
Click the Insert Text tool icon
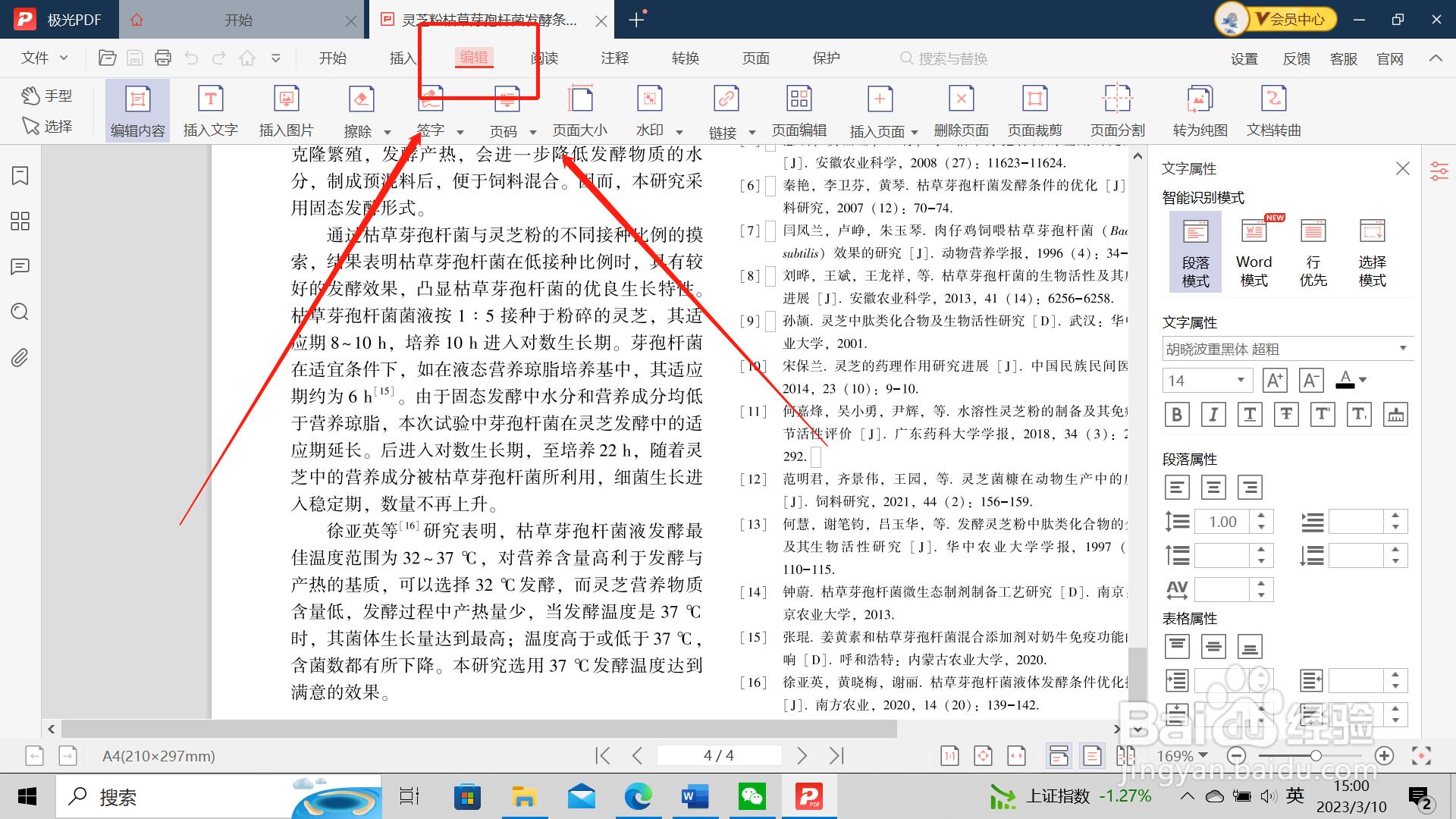pos(210,99)
